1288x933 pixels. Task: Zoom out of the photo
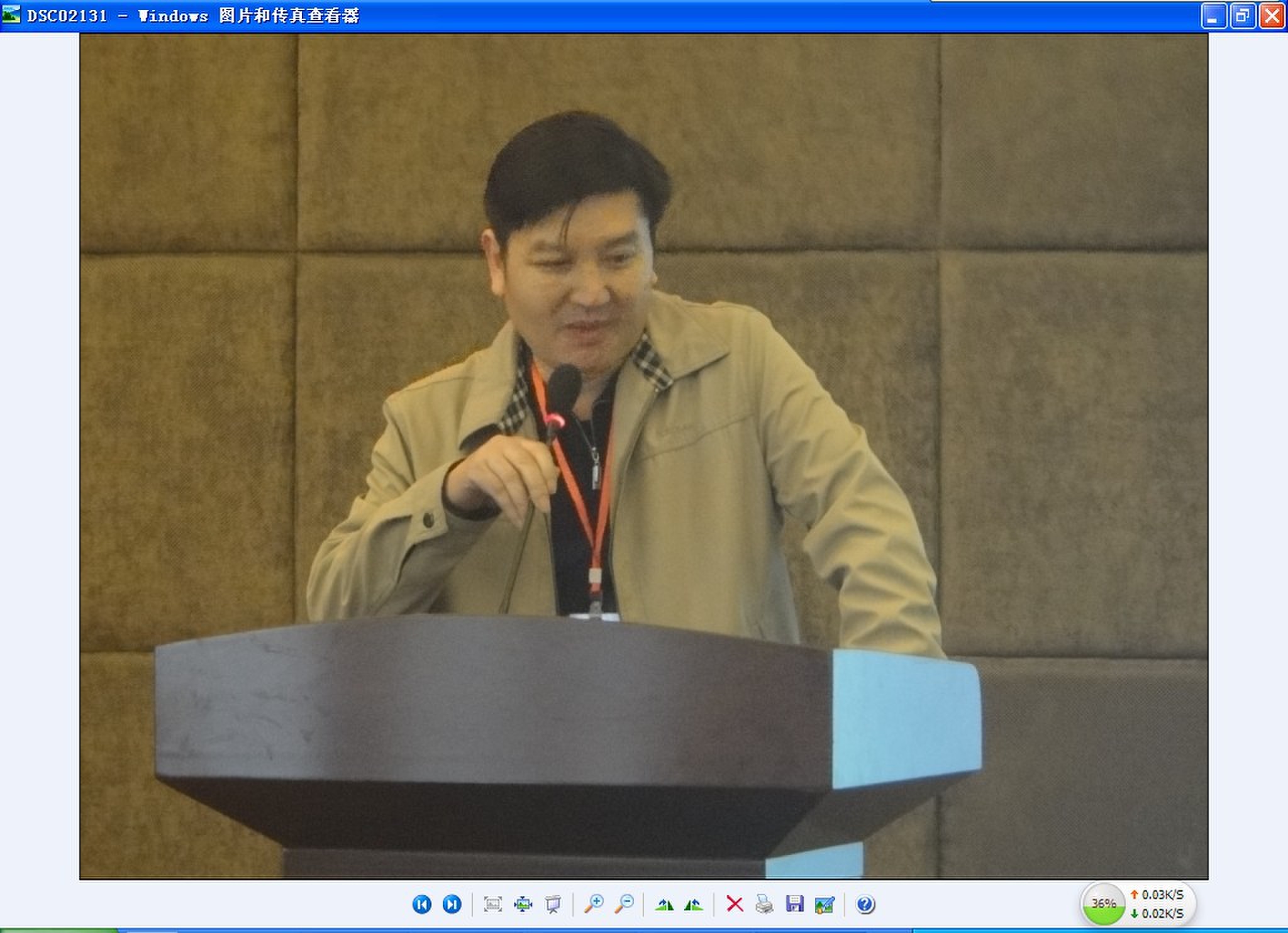coord(624,904)
